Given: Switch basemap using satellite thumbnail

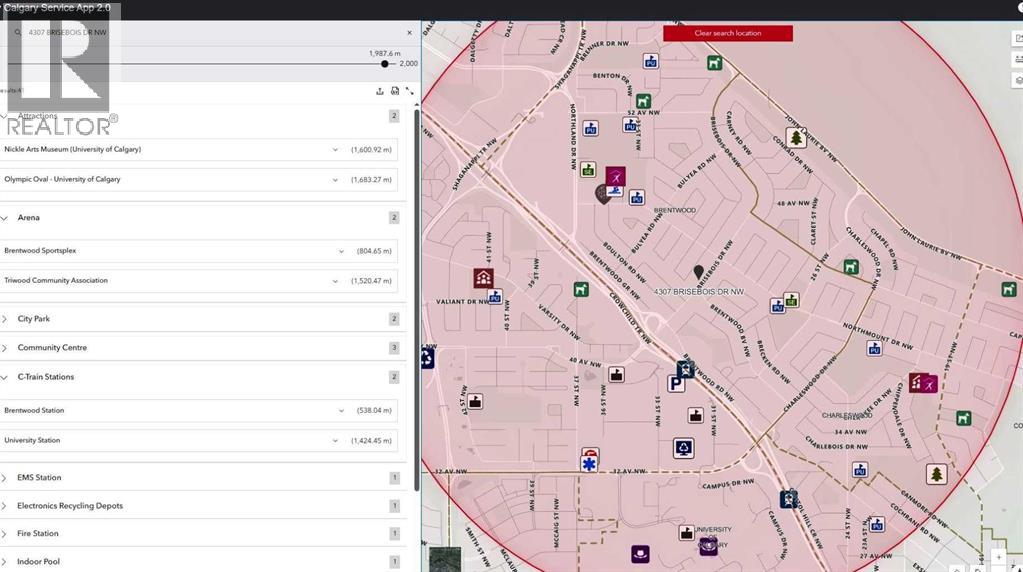Looking at the screenshot, I should pos(445,559).
